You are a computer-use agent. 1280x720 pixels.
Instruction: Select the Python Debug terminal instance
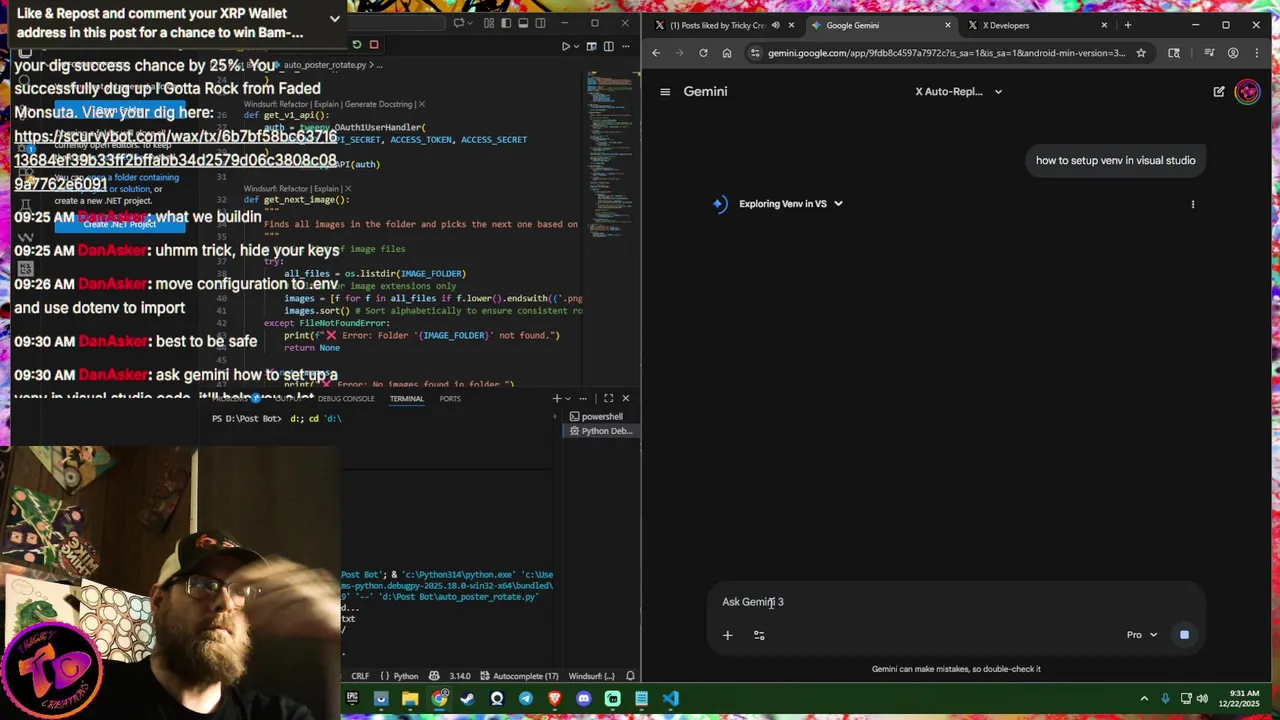tap(601, 431)
